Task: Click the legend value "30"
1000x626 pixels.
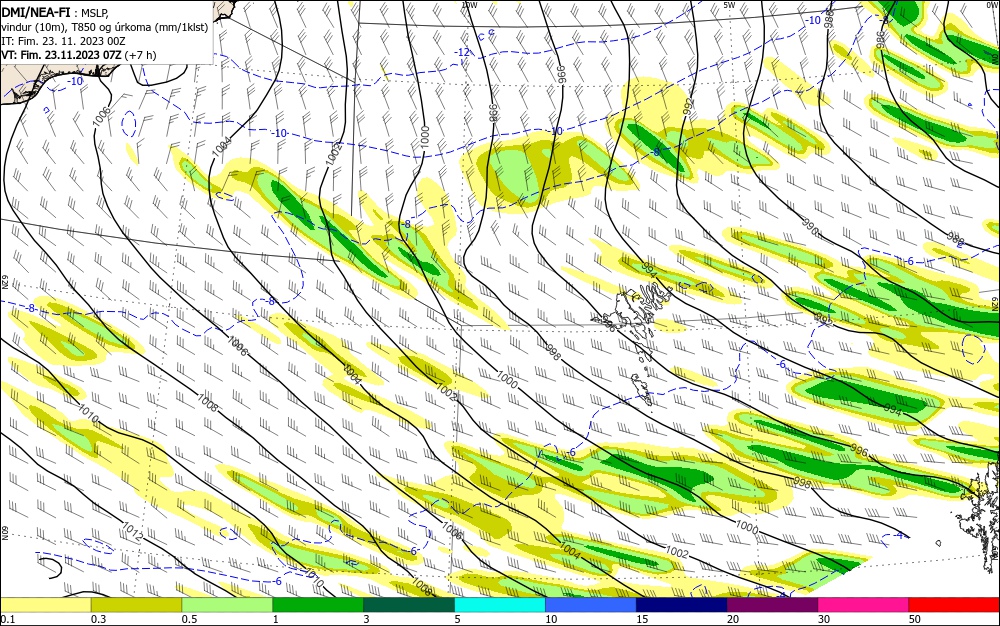Action: tap(824, 619)
